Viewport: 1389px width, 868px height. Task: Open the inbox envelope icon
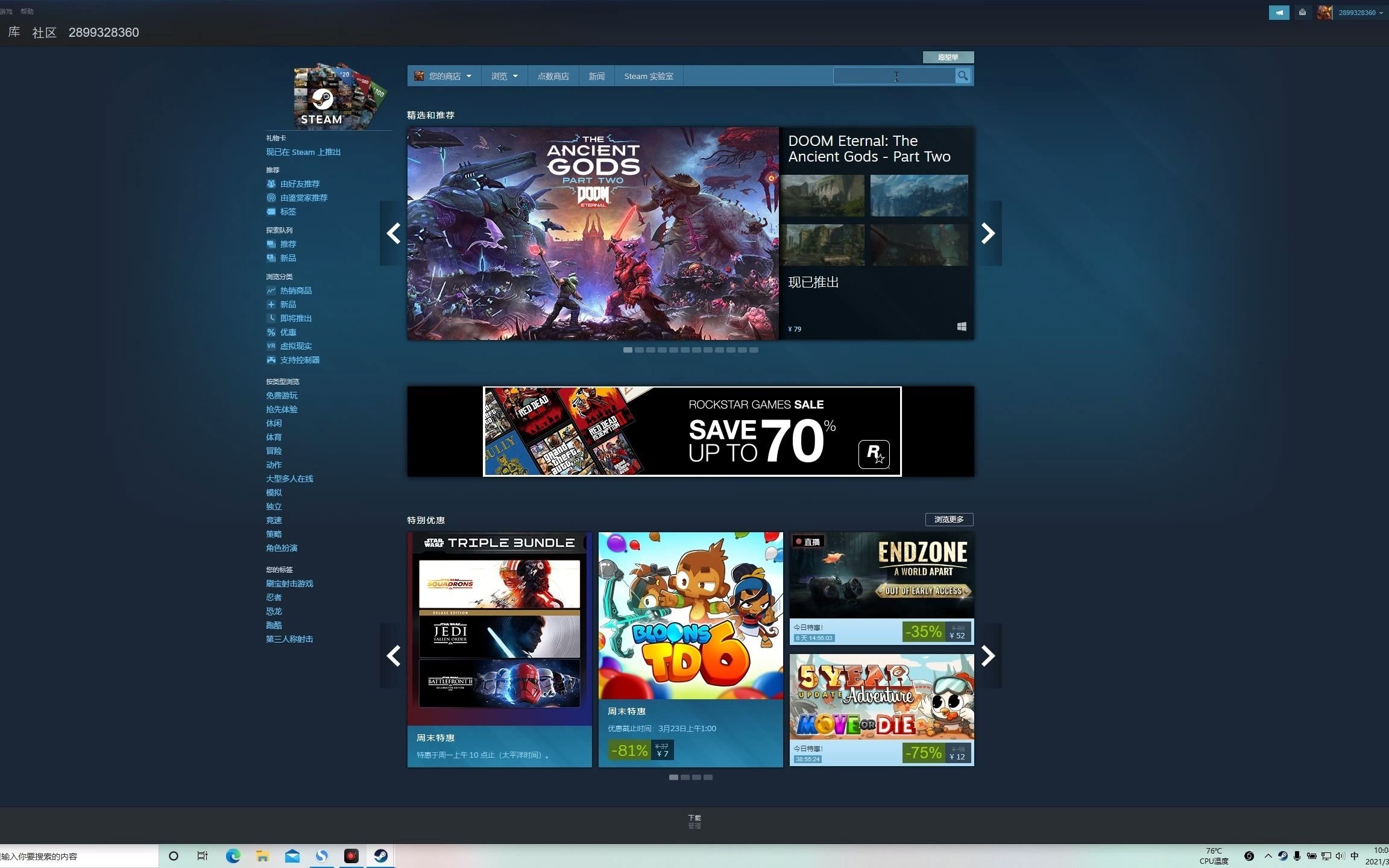click(1302, 13)
